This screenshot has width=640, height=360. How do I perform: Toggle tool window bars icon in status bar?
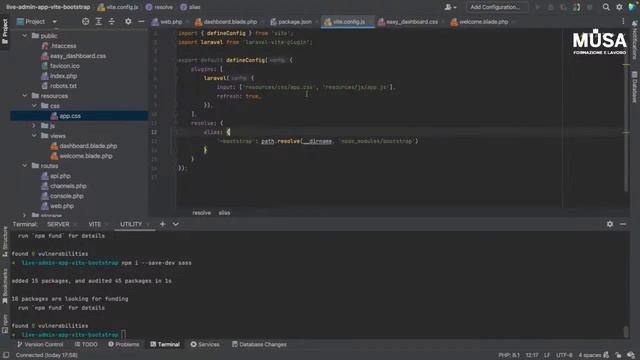pyautogui.click(x=6, y=355)
